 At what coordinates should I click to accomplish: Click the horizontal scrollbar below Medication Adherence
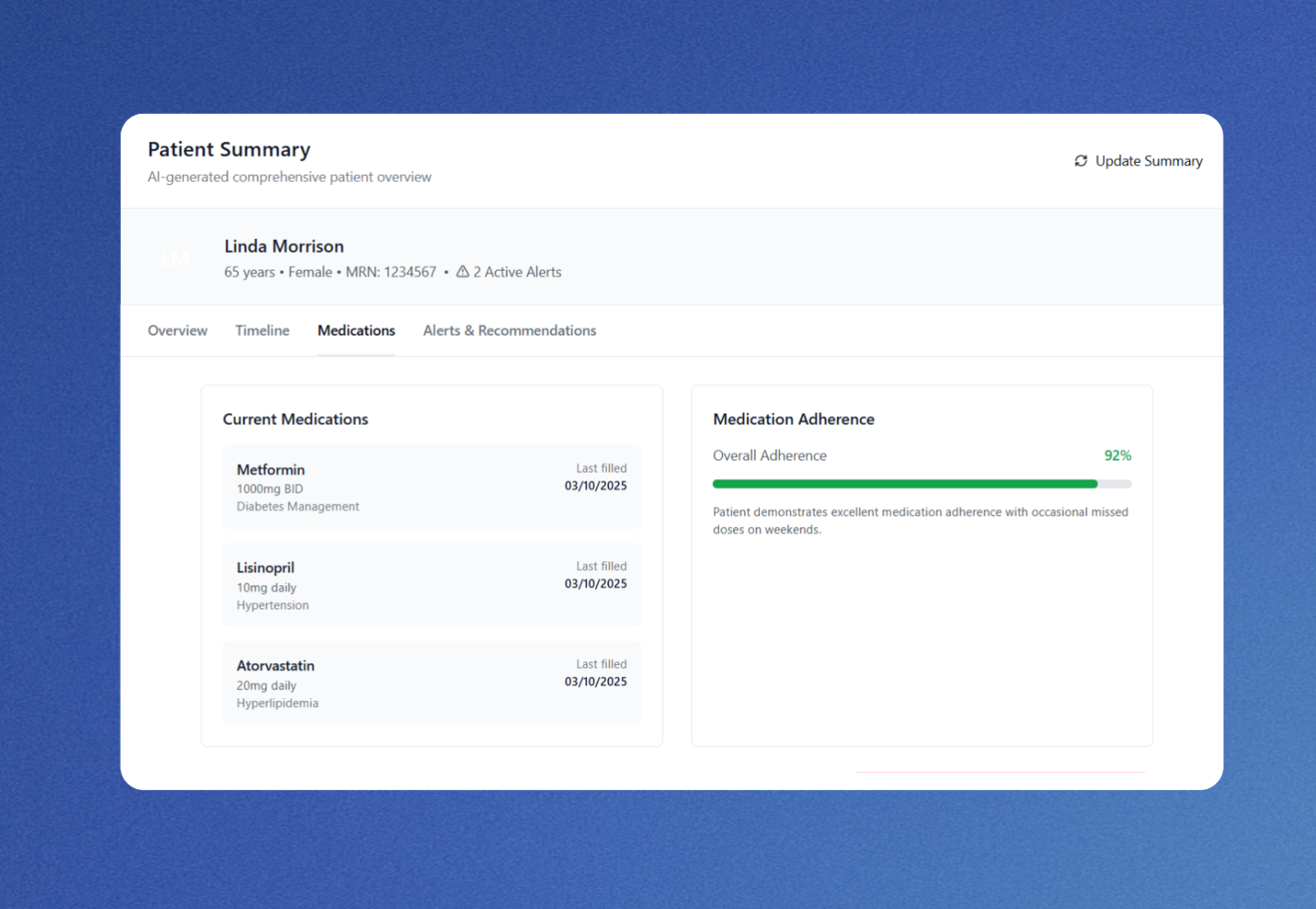click(1000, 772)
